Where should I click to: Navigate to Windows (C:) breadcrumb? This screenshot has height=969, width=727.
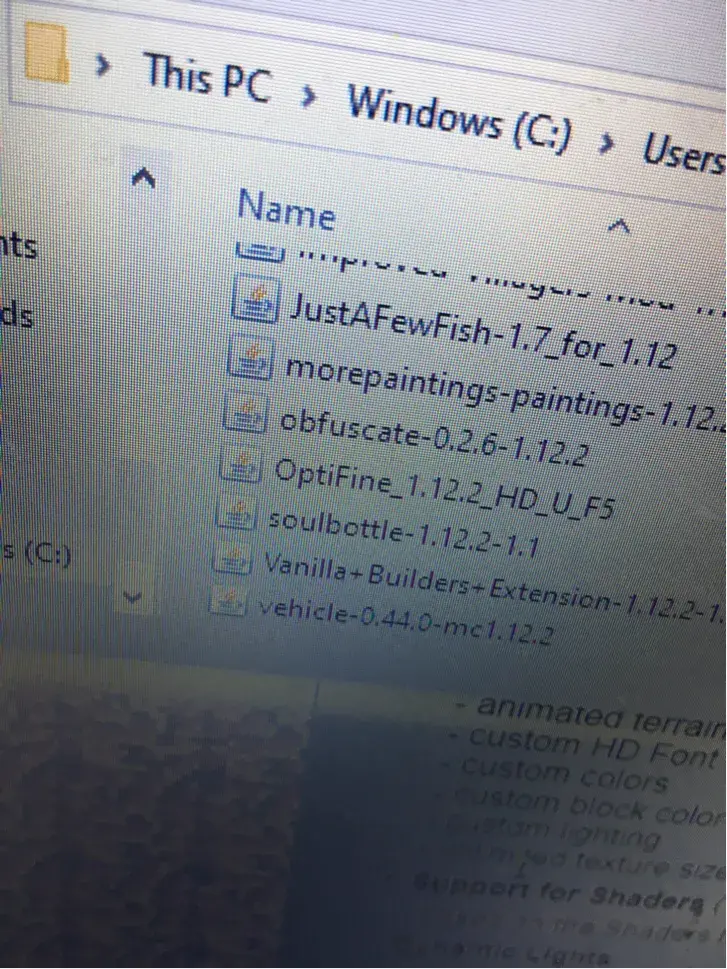click(x=459, y=119)
